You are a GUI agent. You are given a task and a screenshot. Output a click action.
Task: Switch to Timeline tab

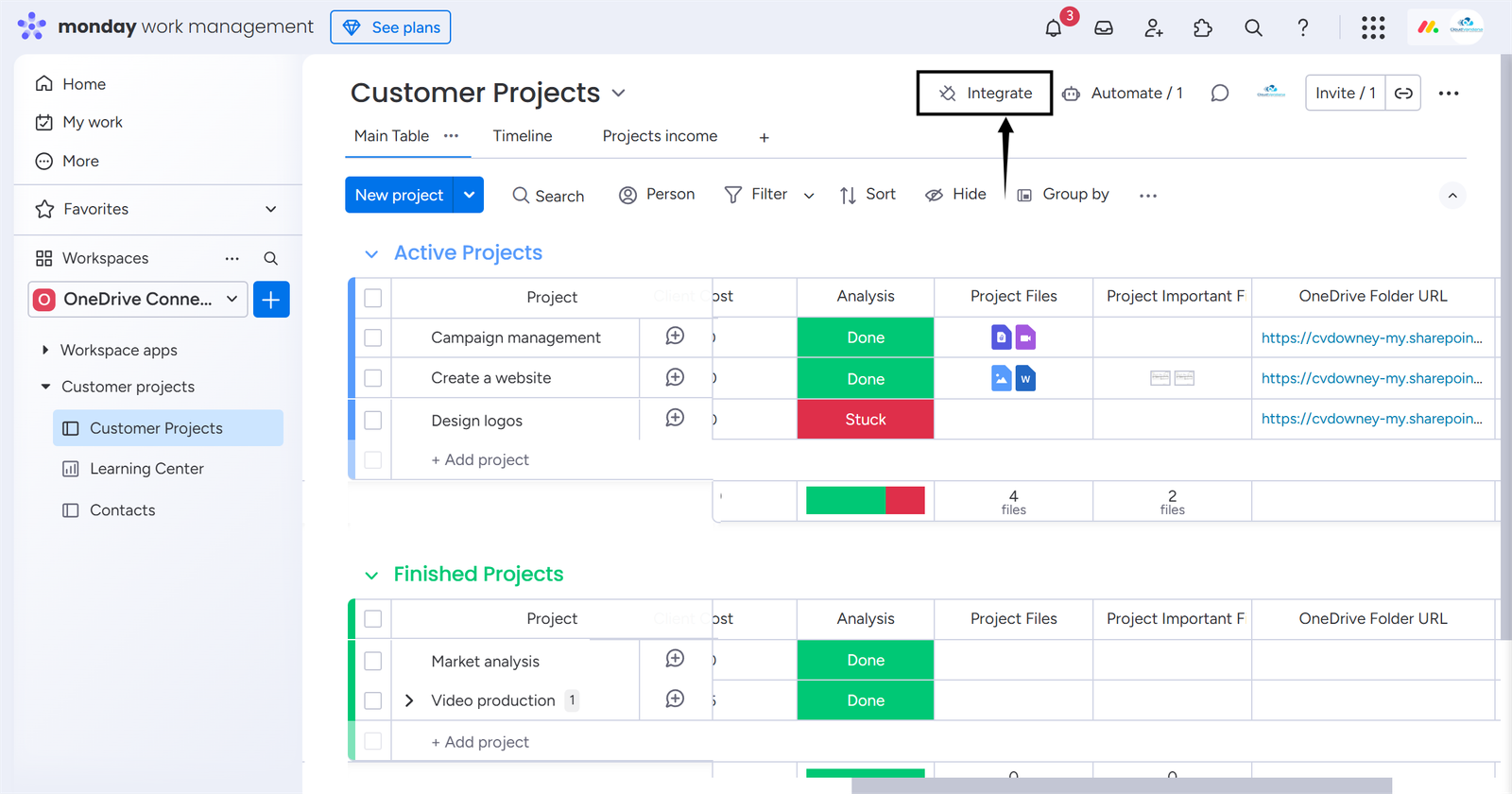[523, 136]
